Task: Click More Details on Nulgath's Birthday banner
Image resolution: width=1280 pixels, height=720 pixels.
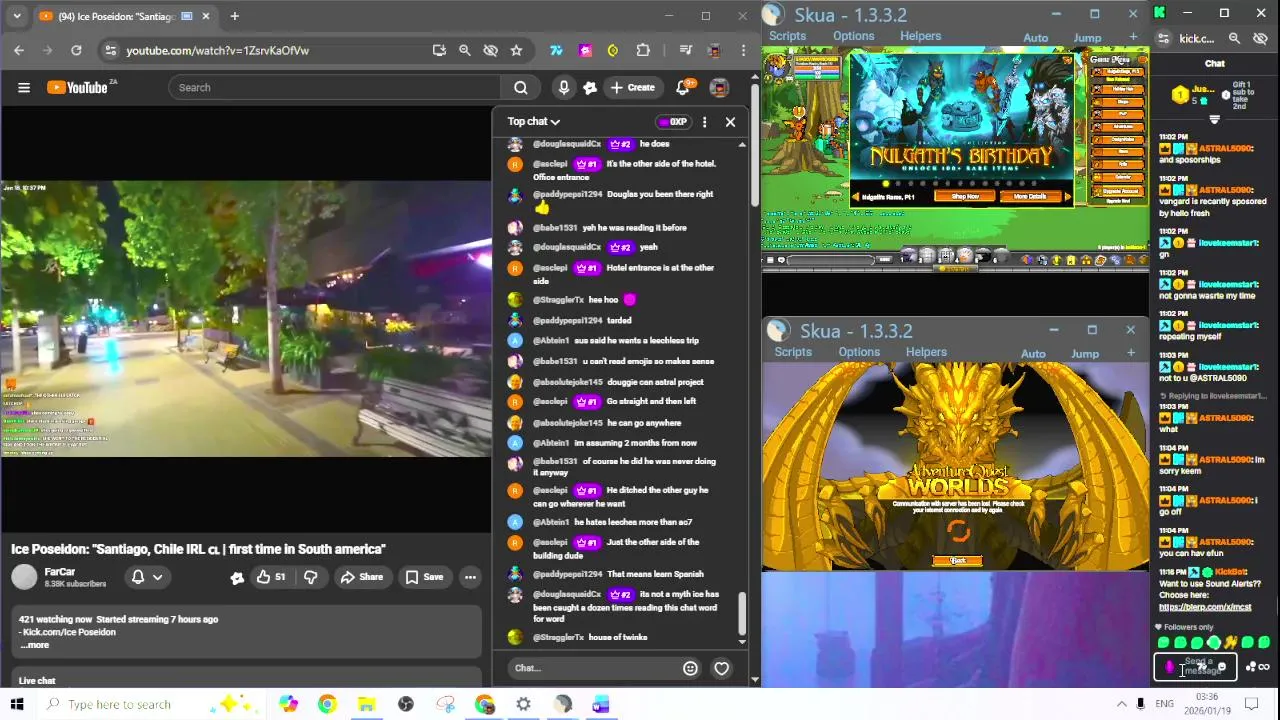Action: 1029,197
